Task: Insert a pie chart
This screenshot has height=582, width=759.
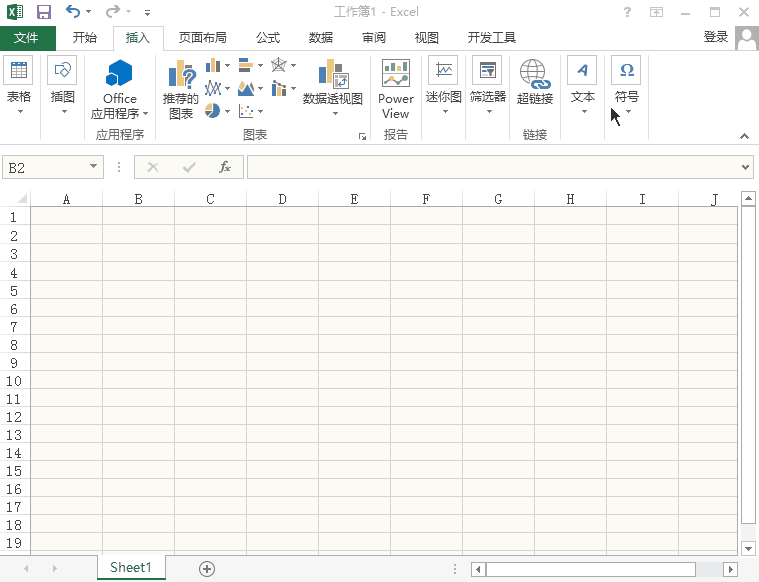Action: coord(212,111)
